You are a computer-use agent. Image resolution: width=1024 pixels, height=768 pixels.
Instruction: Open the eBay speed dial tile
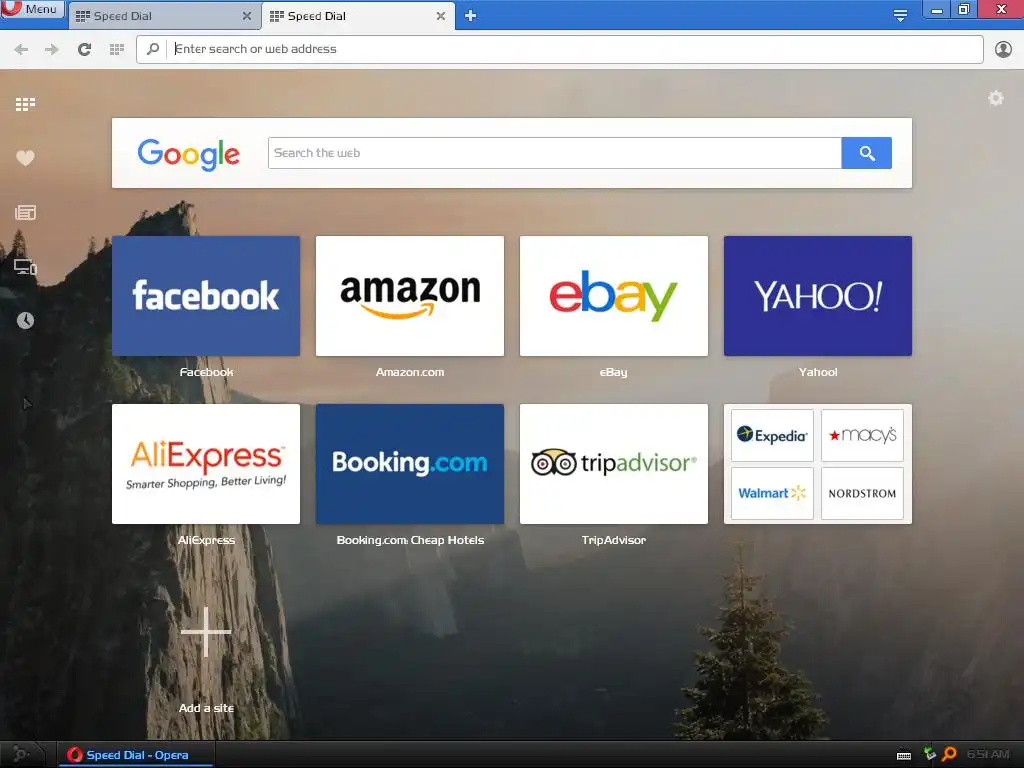tap(613, 296)
